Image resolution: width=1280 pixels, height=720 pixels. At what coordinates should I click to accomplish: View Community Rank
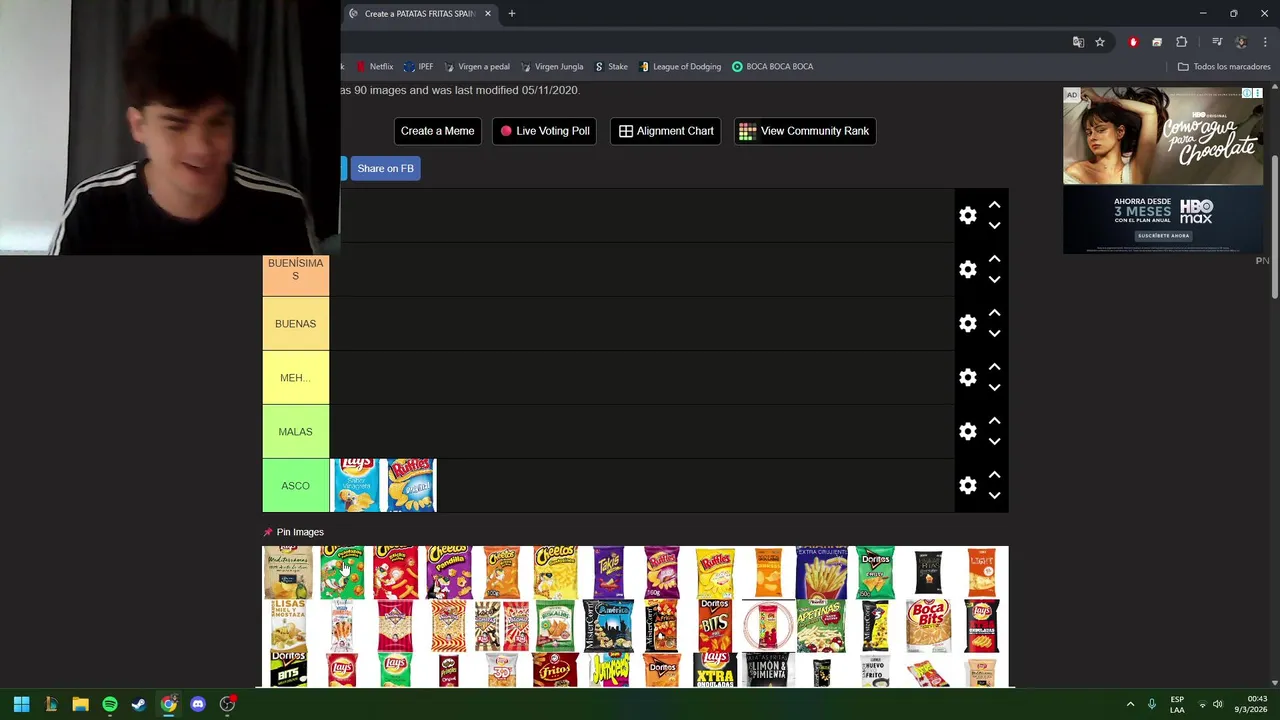[805, 131]
